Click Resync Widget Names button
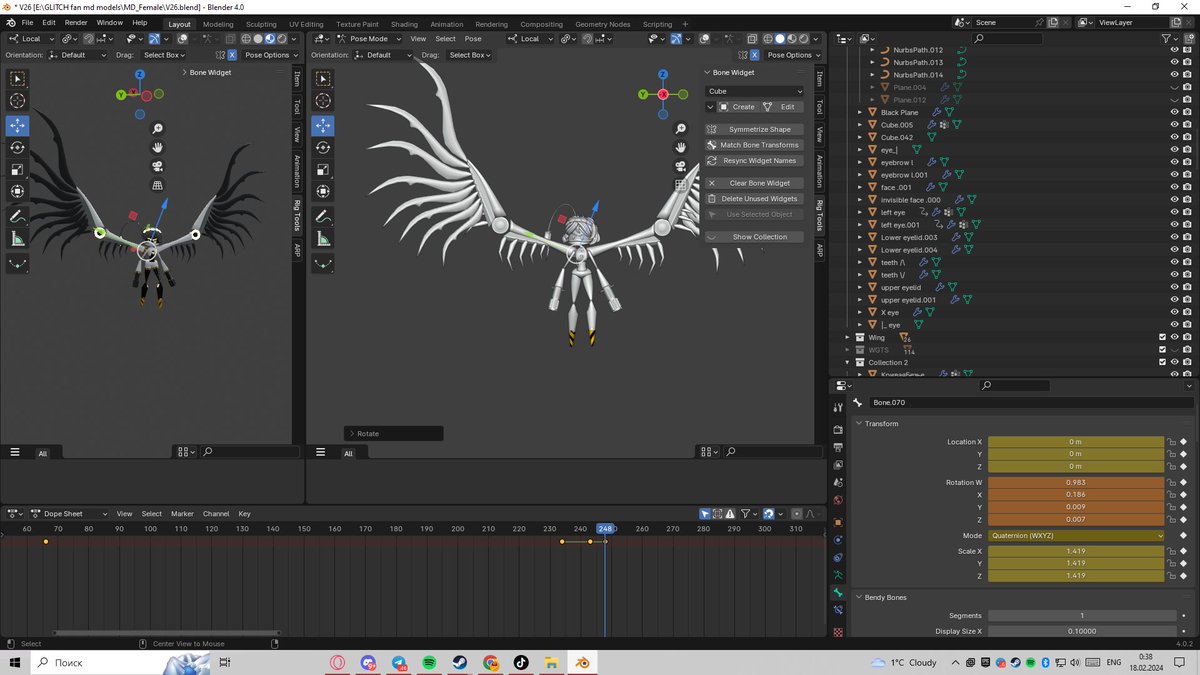1200x675 pixels. coord(754,160)
